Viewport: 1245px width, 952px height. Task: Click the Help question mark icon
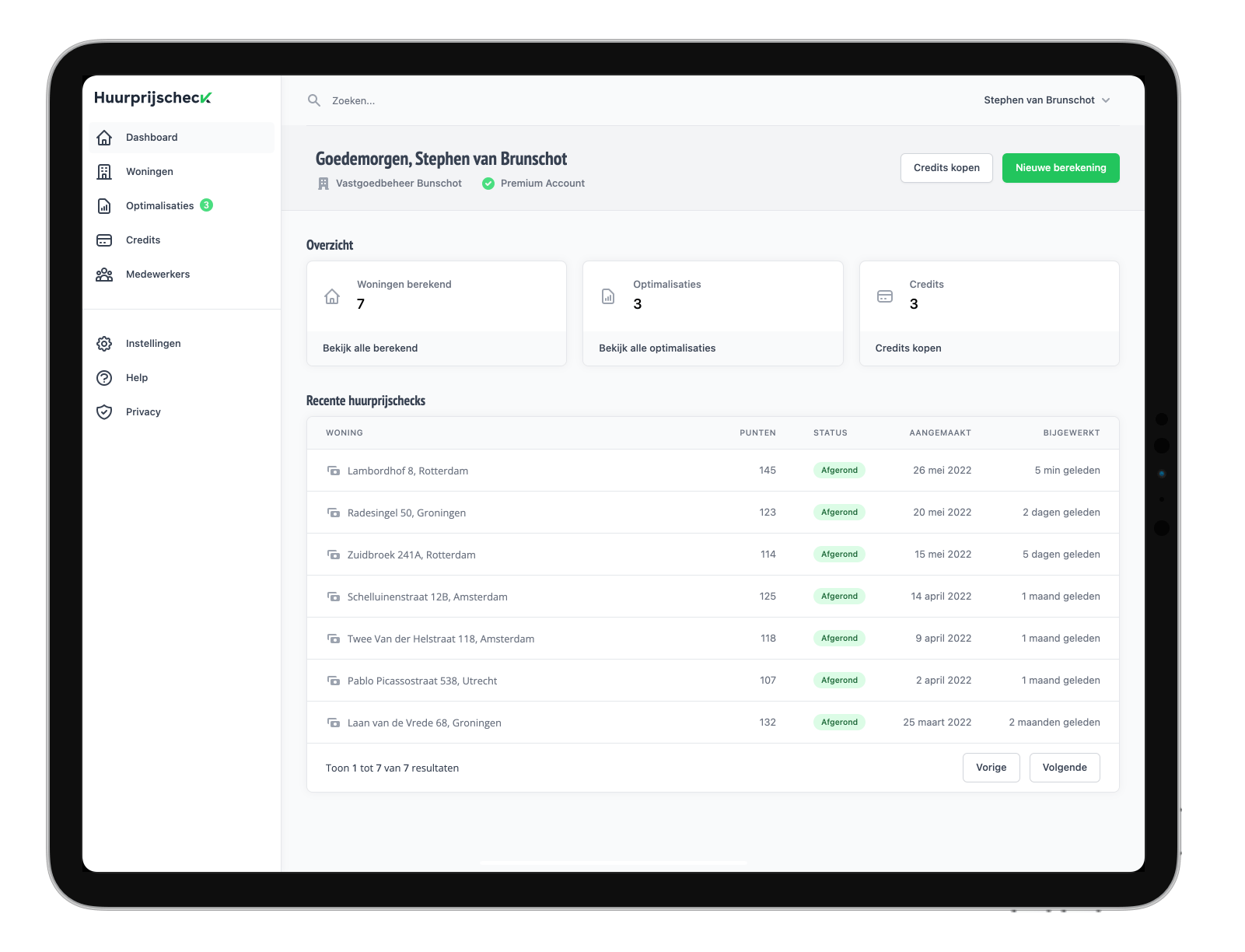[x=104, y=377]
